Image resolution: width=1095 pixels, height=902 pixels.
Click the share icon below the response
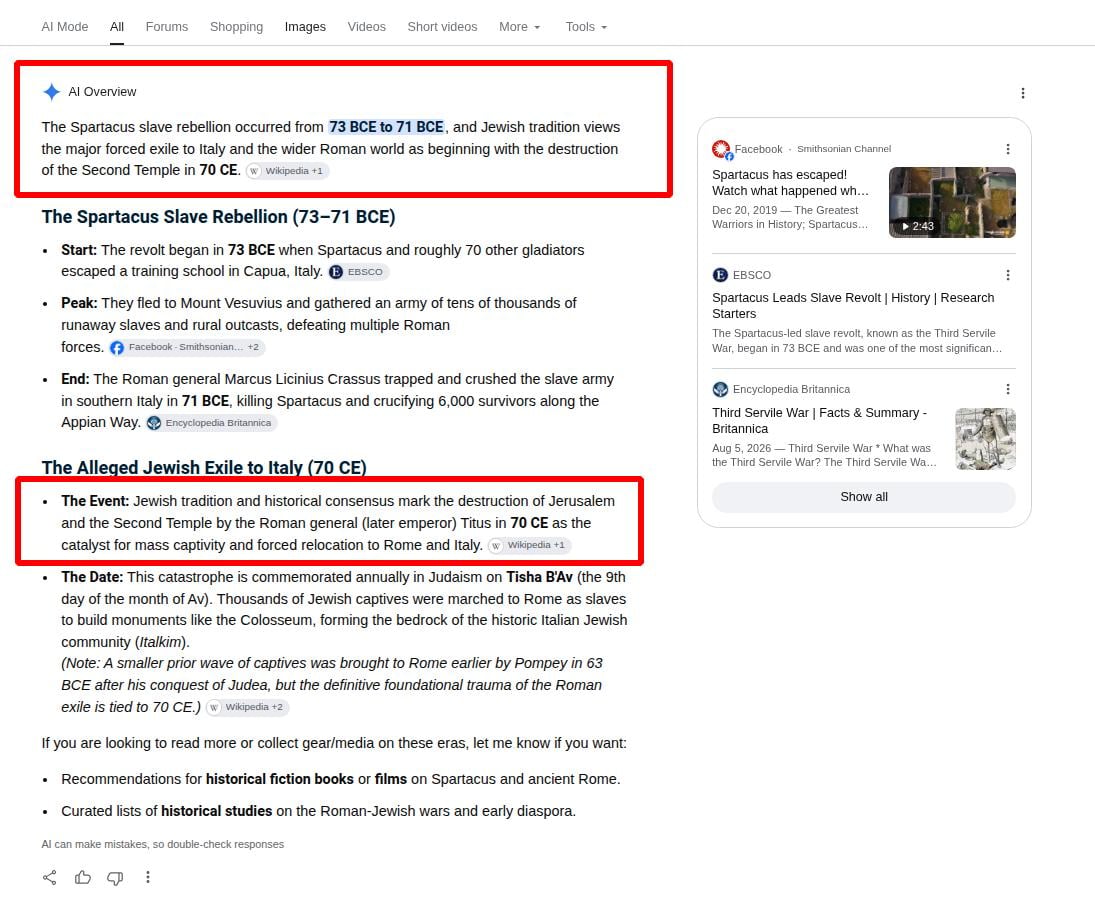50,878
